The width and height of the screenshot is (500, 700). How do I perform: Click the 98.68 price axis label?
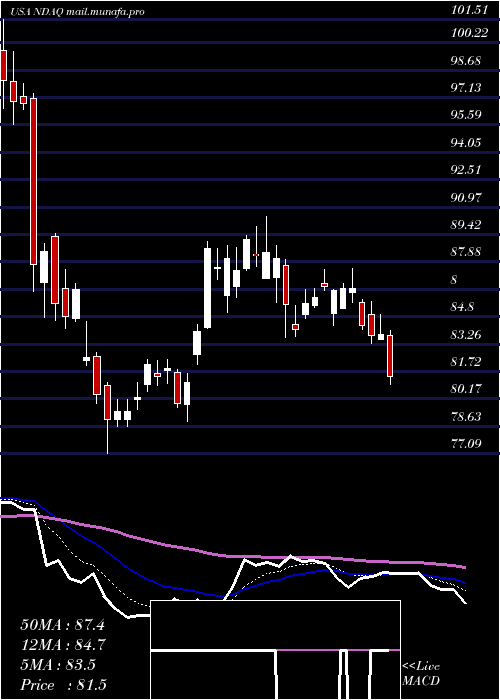[466, 60]
